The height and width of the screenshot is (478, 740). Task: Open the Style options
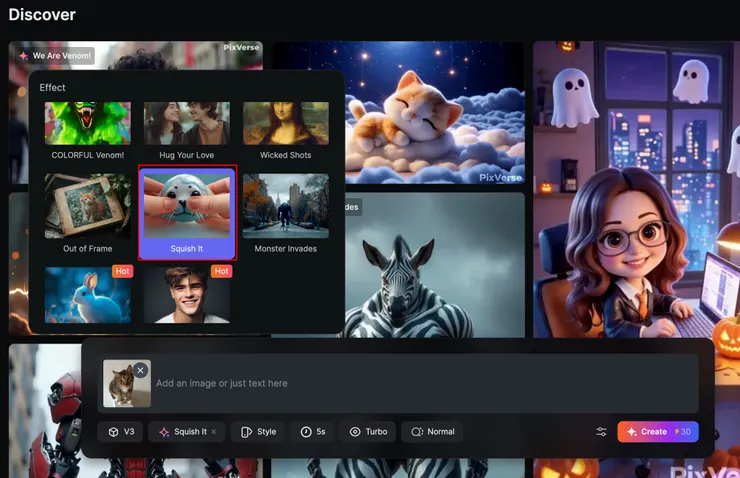[258, 432]
